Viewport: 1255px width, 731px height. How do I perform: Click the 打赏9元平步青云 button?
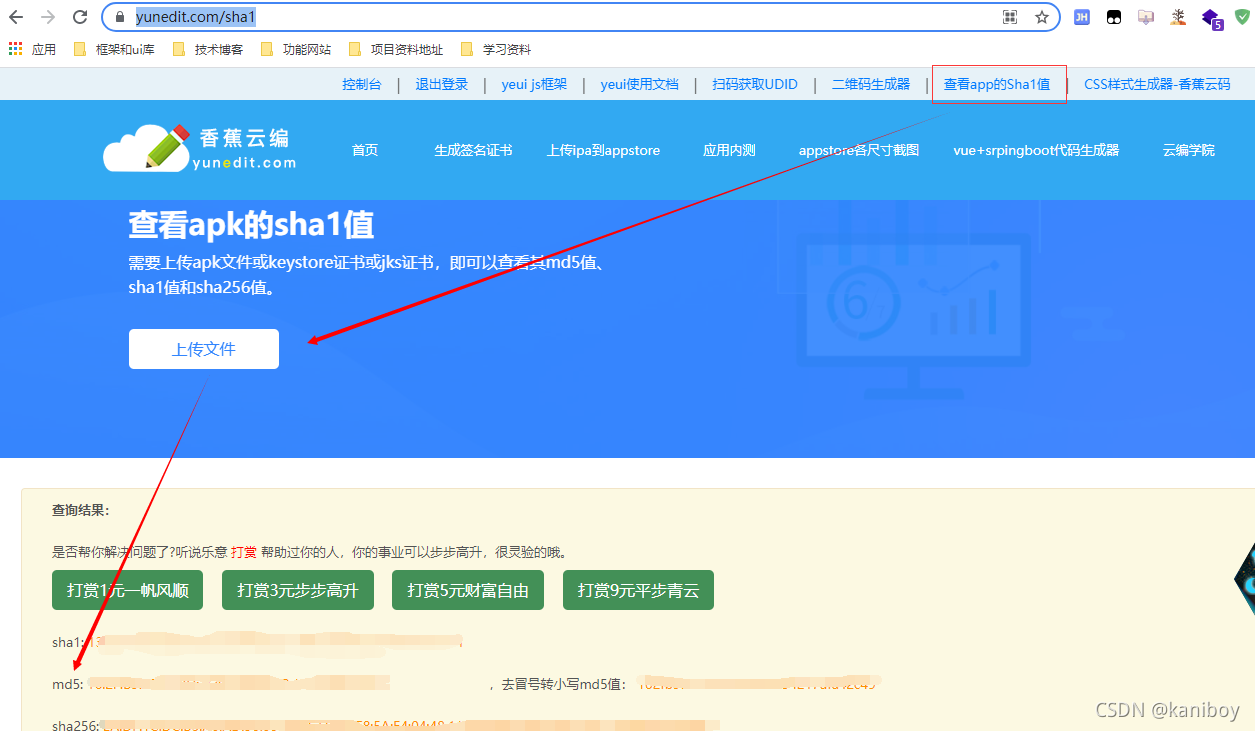click(x=638, y=590)
